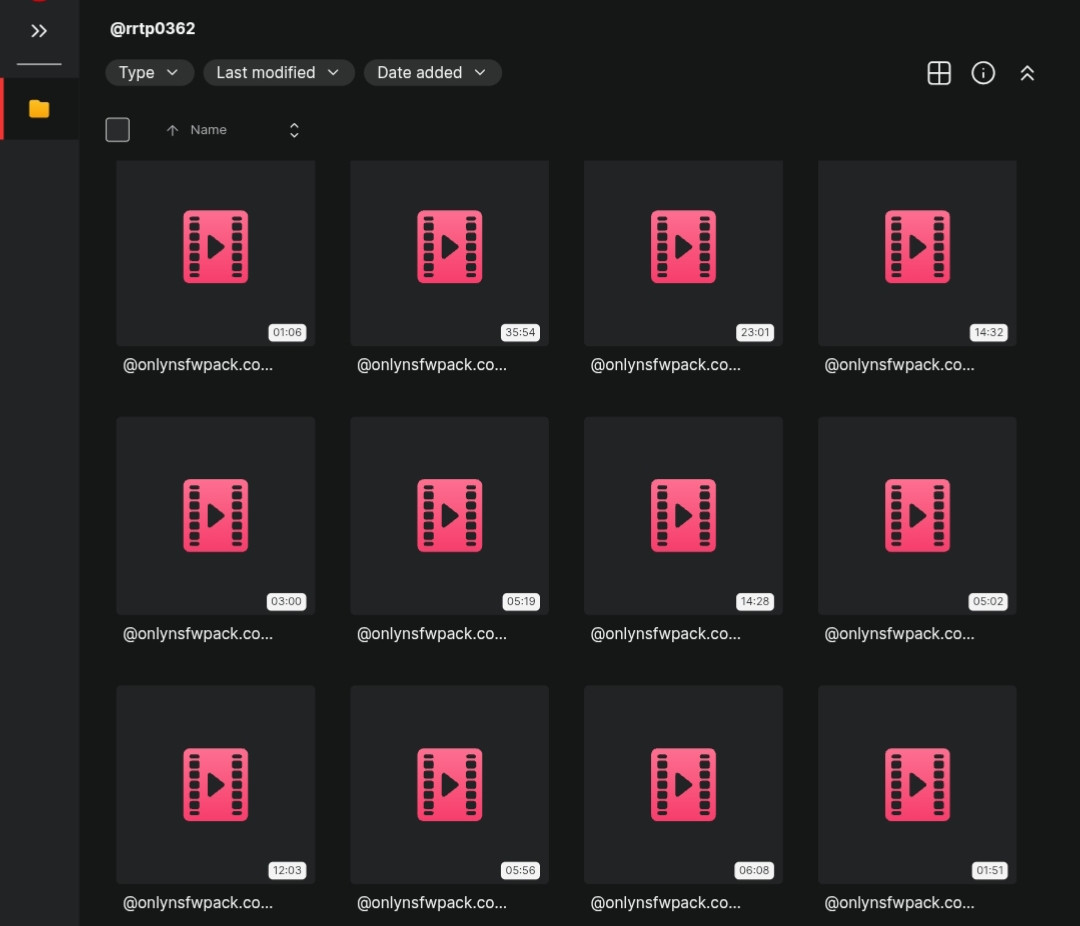
Task: Click file name under the 06:08 video
Action: [x=665, y=903]
